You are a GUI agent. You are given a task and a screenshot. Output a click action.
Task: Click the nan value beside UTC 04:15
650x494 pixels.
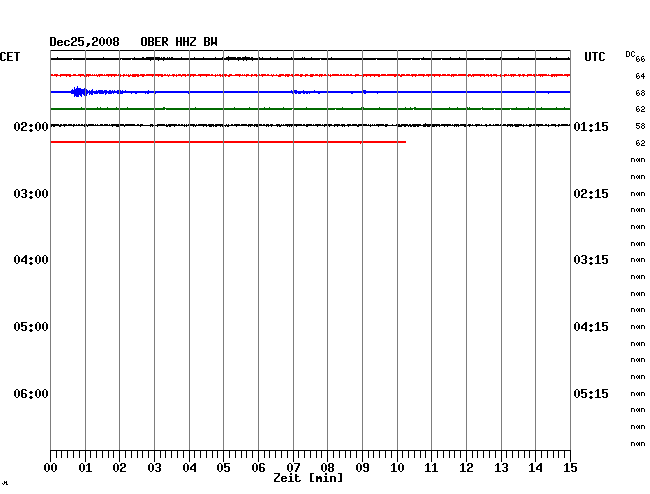[x=638, y=327]
